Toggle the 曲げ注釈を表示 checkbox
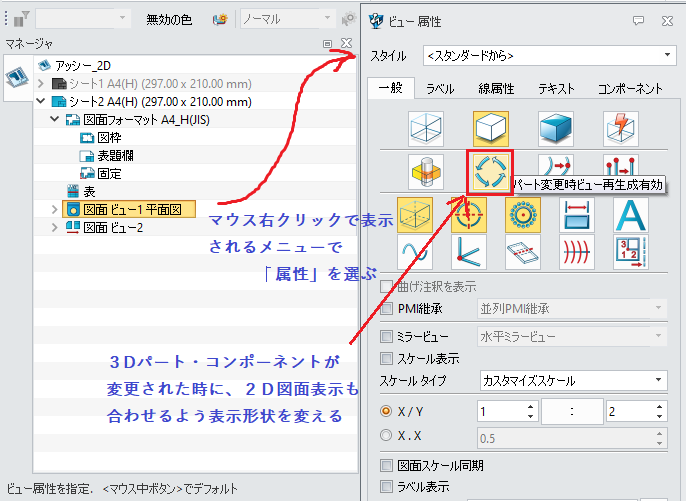 point(386,287)
